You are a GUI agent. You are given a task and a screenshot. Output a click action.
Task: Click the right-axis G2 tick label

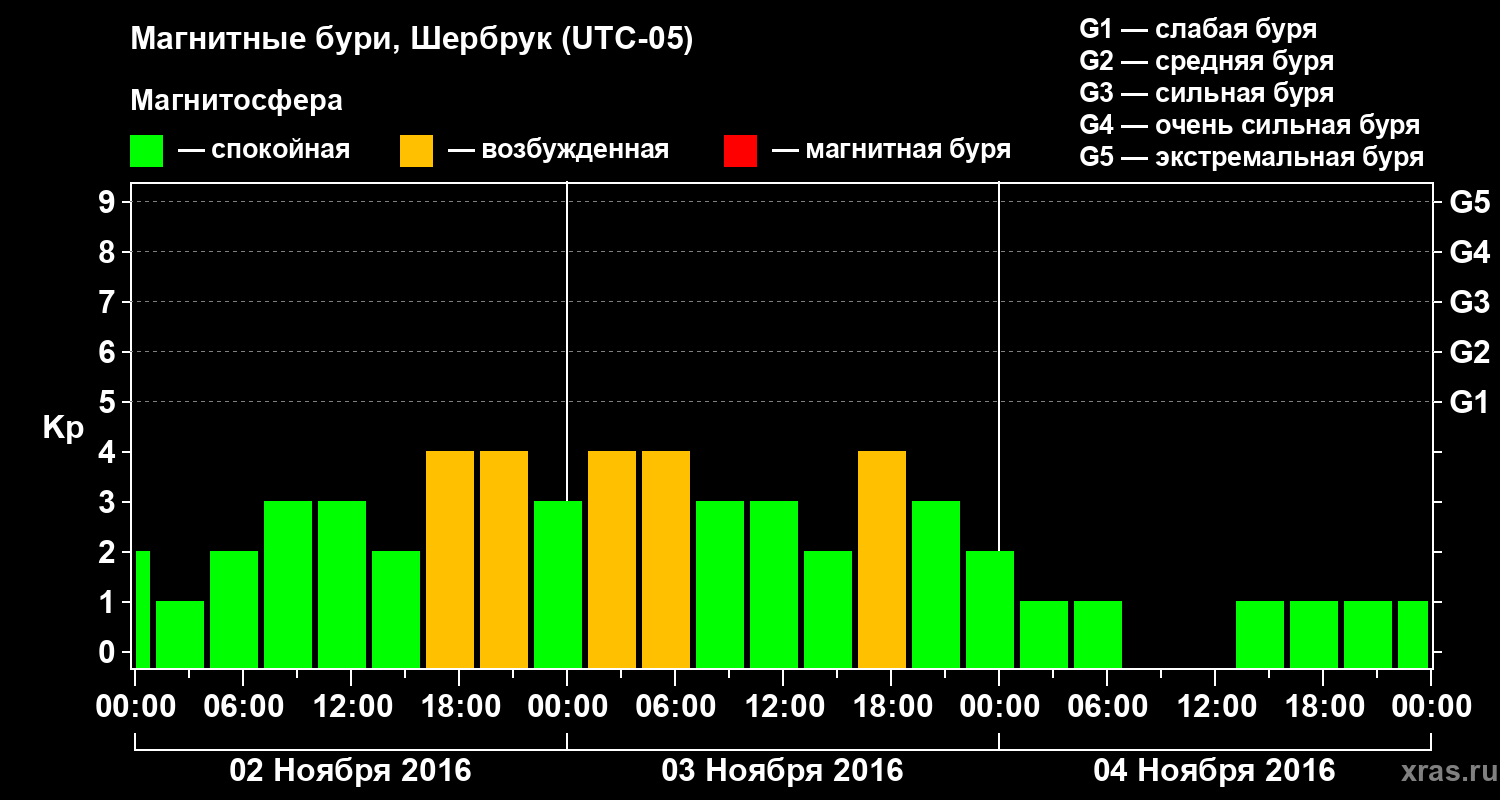(x=1470, y=352)
